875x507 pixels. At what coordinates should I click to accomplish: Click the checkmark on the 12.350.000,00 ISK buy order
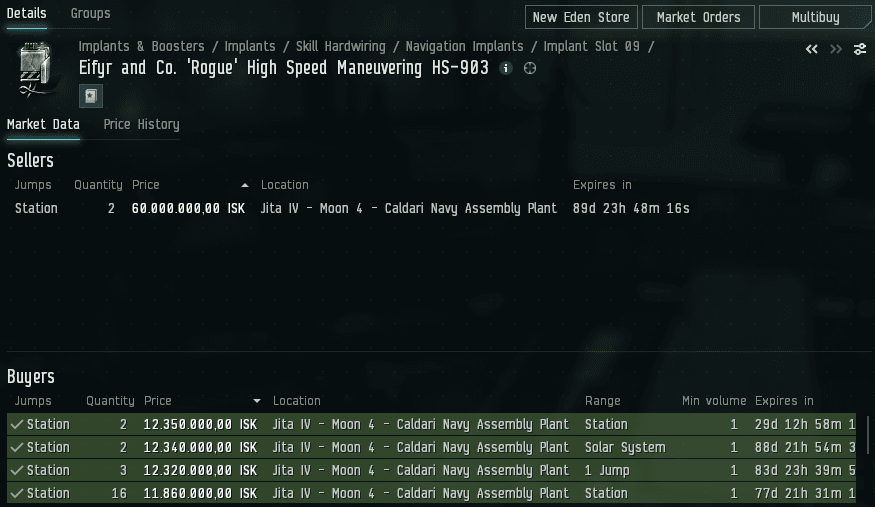click(16, 424)
